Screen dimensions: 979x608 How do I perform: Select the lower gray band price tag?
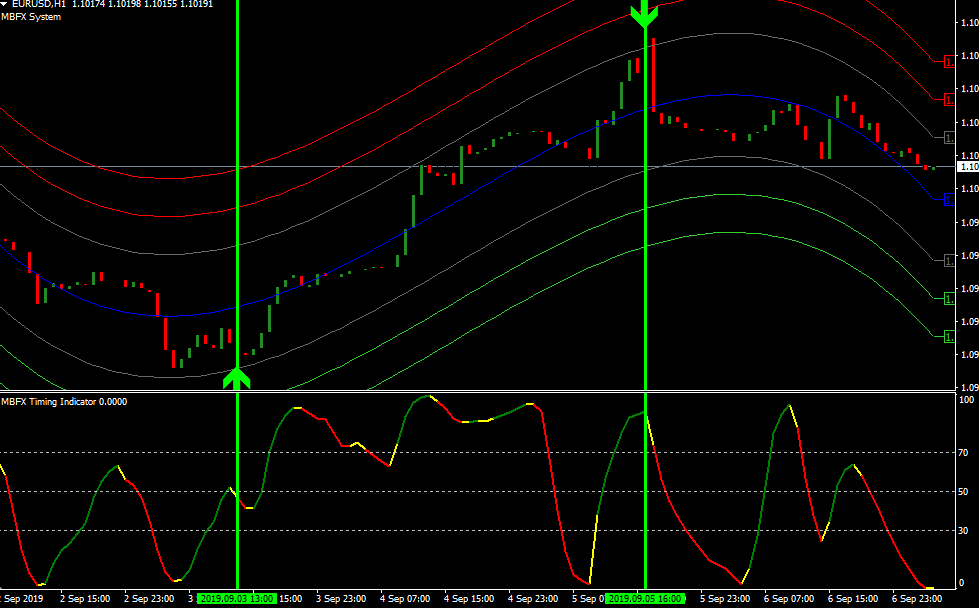point(949,260)
